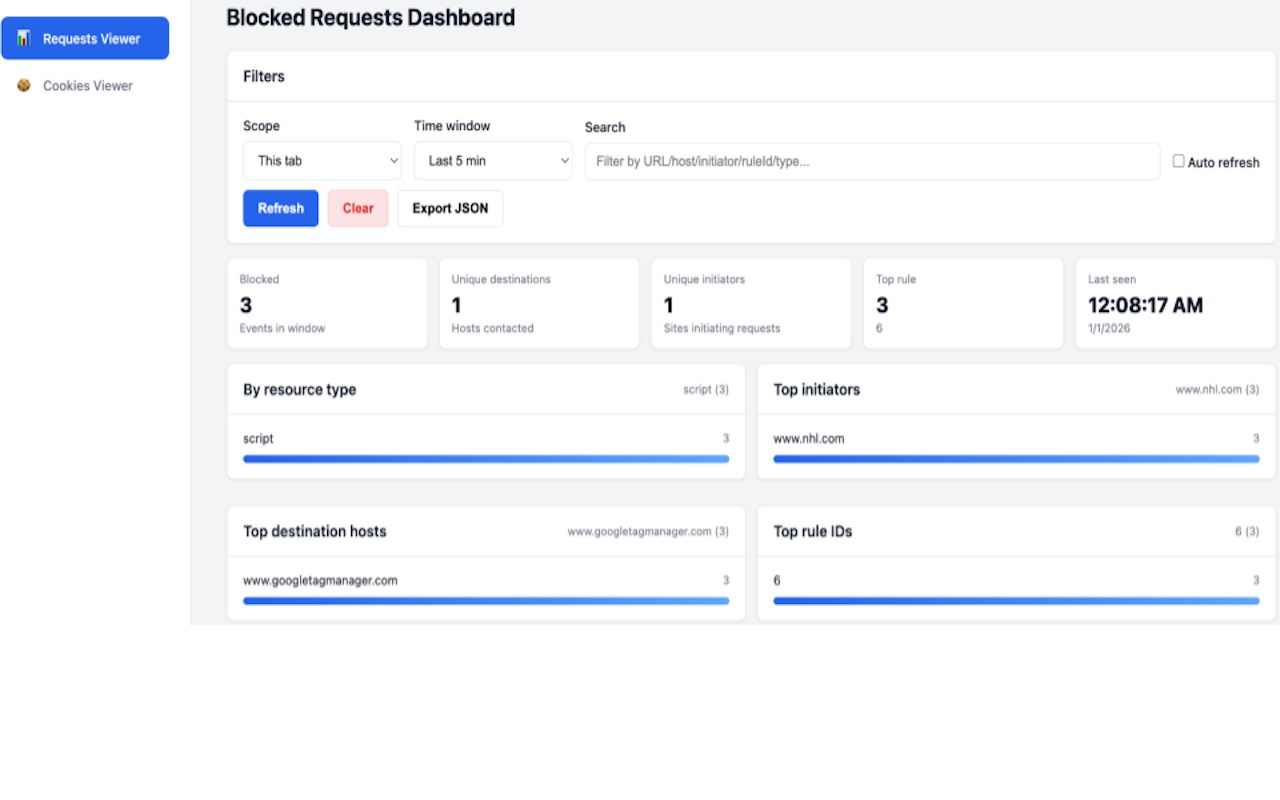The width and height of the screenshot is (1280, 800).
Task: Click the Unique initiators stat card
Action: (751, 303)
